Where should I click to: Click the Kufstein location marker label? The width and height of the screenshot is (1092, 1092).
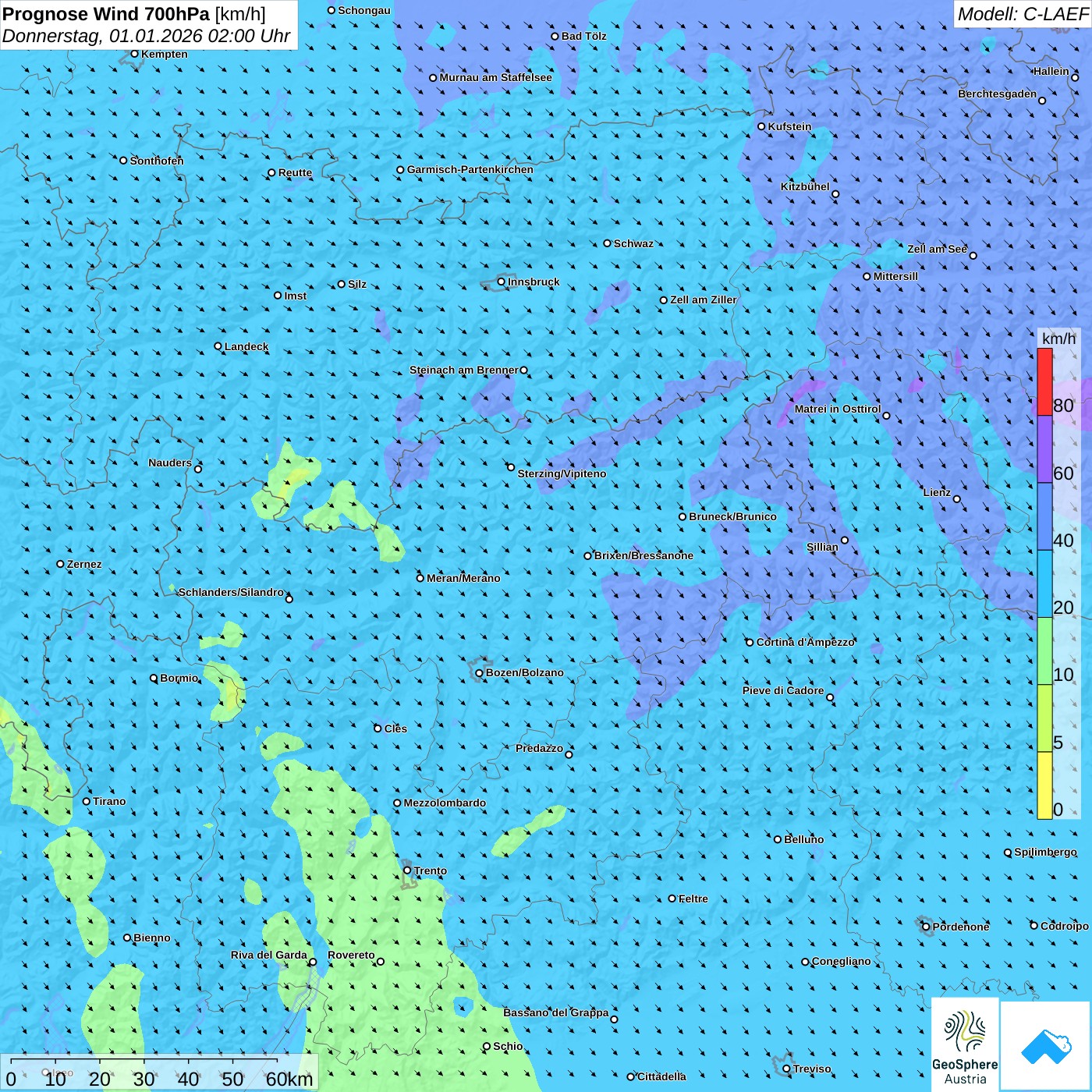(x=789, y=126)
